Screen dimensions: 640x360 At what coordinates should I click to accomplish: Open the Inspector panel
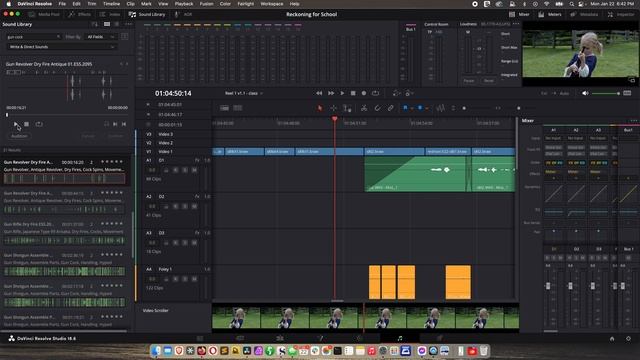(621, 14)
